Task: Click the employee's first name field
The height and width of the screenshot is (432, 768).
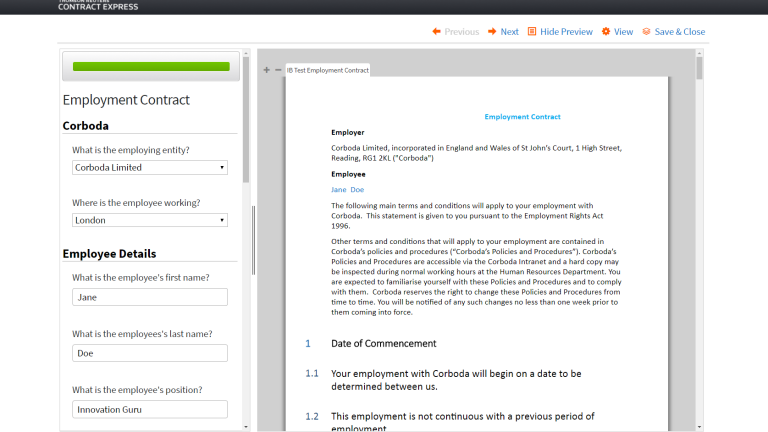Action: (150, 297)
